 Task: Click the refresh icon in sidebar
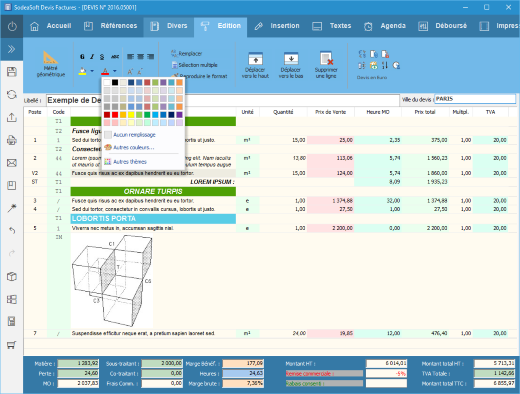click(x=12, y=95)
